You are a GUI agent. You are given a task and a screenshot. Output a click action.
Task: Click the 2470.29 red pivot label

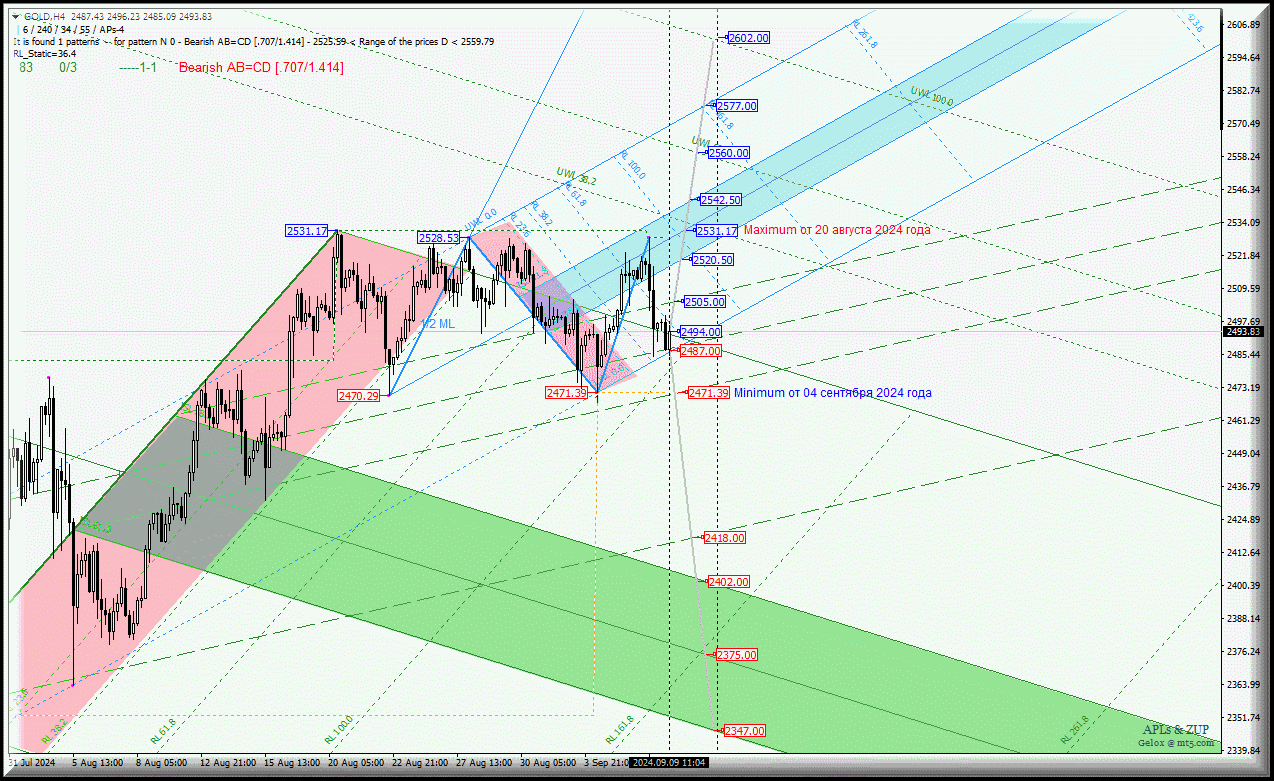coord(358,396)
